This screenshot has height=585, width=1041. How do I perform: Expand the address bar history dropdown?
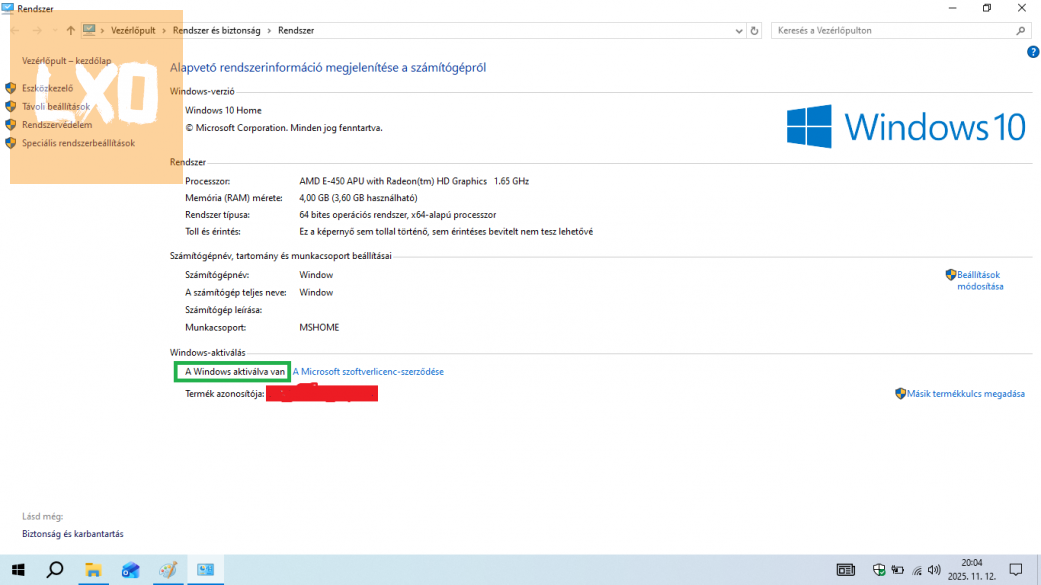point(738,31)
